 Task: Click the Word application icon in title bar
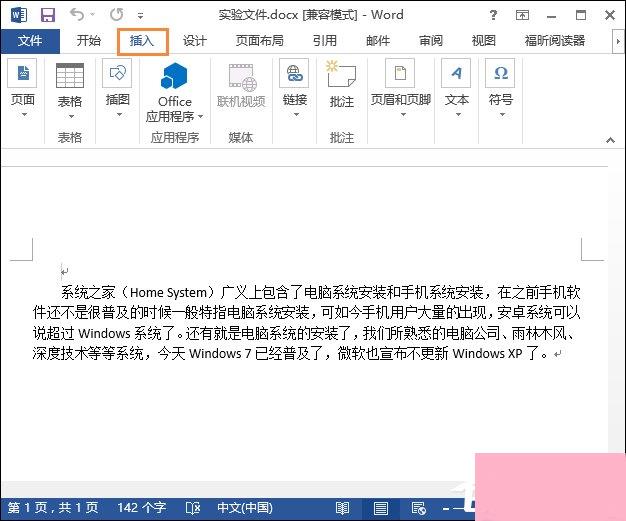point(18,15)
